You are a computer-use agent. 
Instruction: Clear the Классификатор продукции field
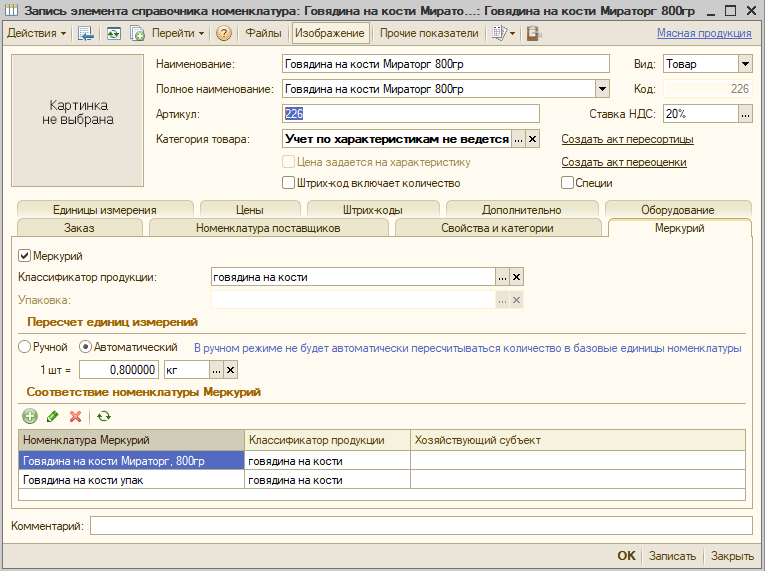(x=516, y=277)
